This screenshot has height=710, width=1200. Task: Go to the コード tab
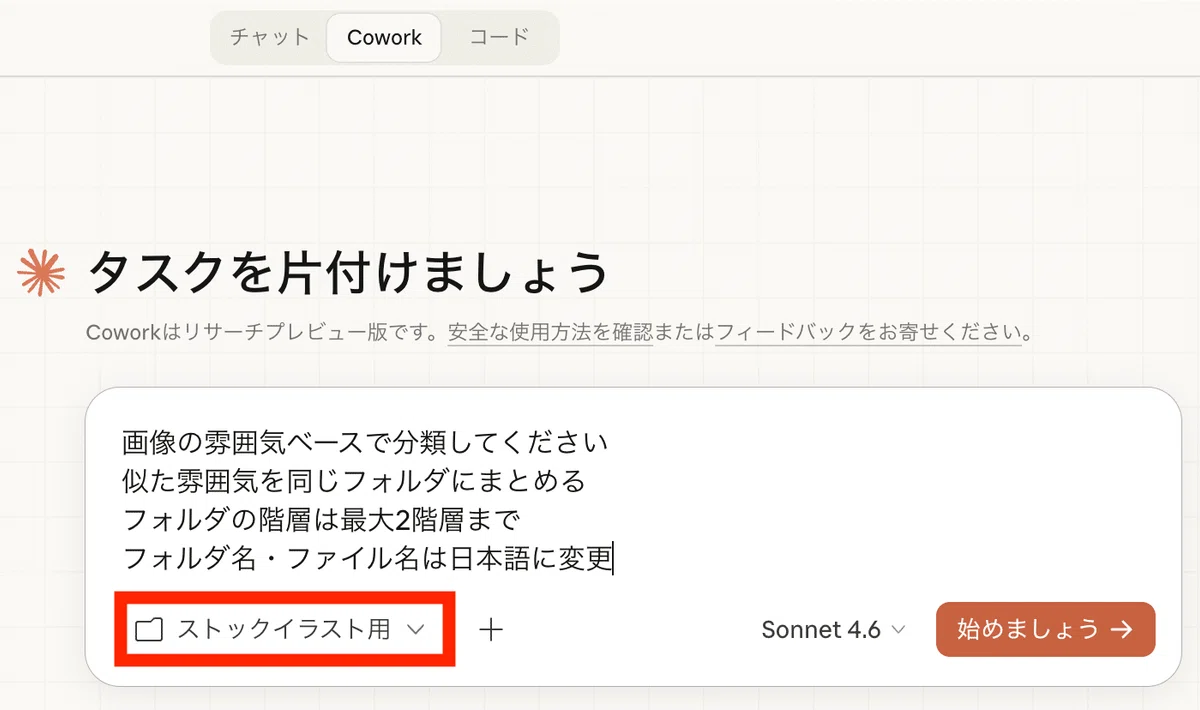coord(499,38)
